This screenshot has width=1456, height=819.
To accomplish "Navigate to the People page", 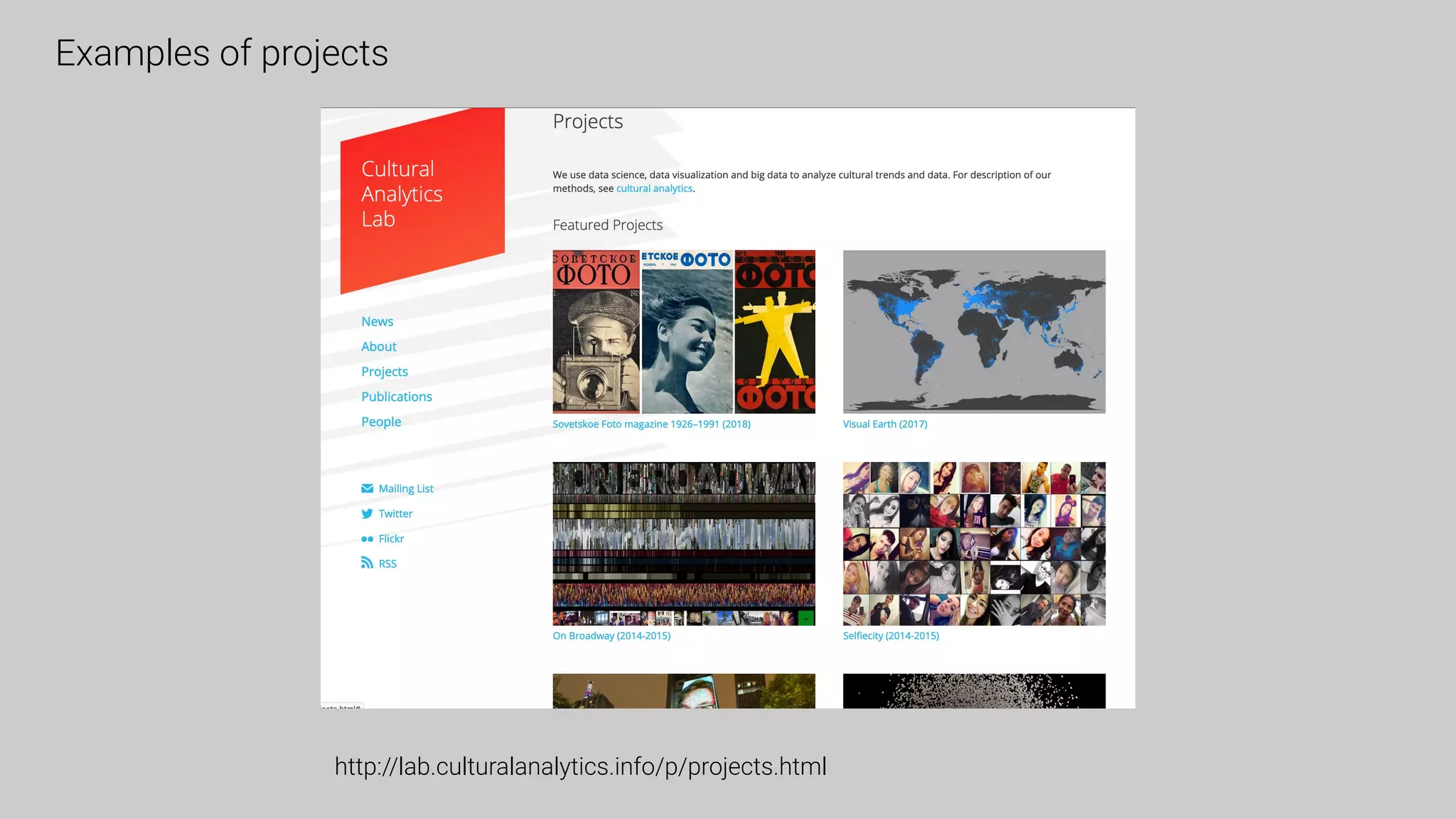I will 380,422.
